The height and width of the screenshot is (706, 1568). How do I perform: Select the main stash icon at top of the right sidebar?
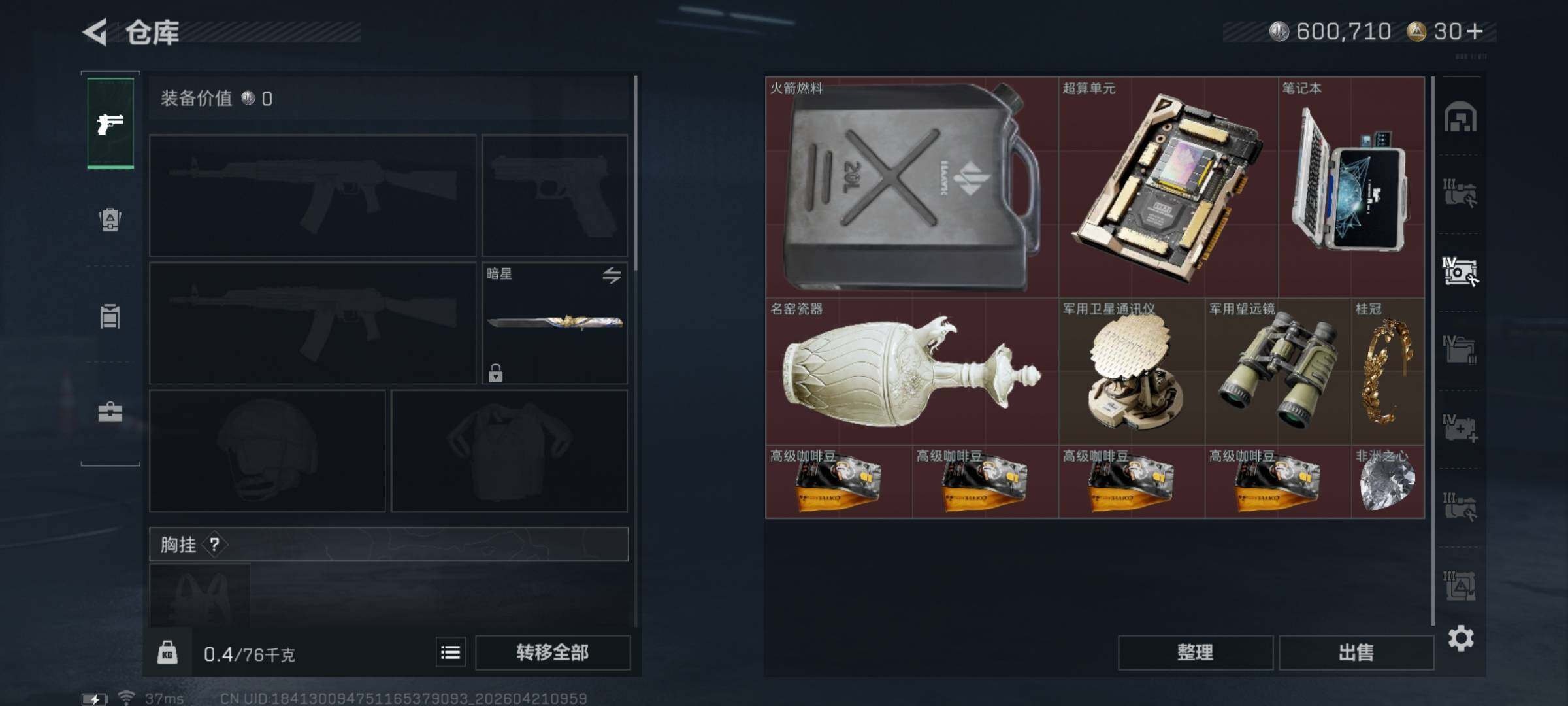[x=1460, y=118]
